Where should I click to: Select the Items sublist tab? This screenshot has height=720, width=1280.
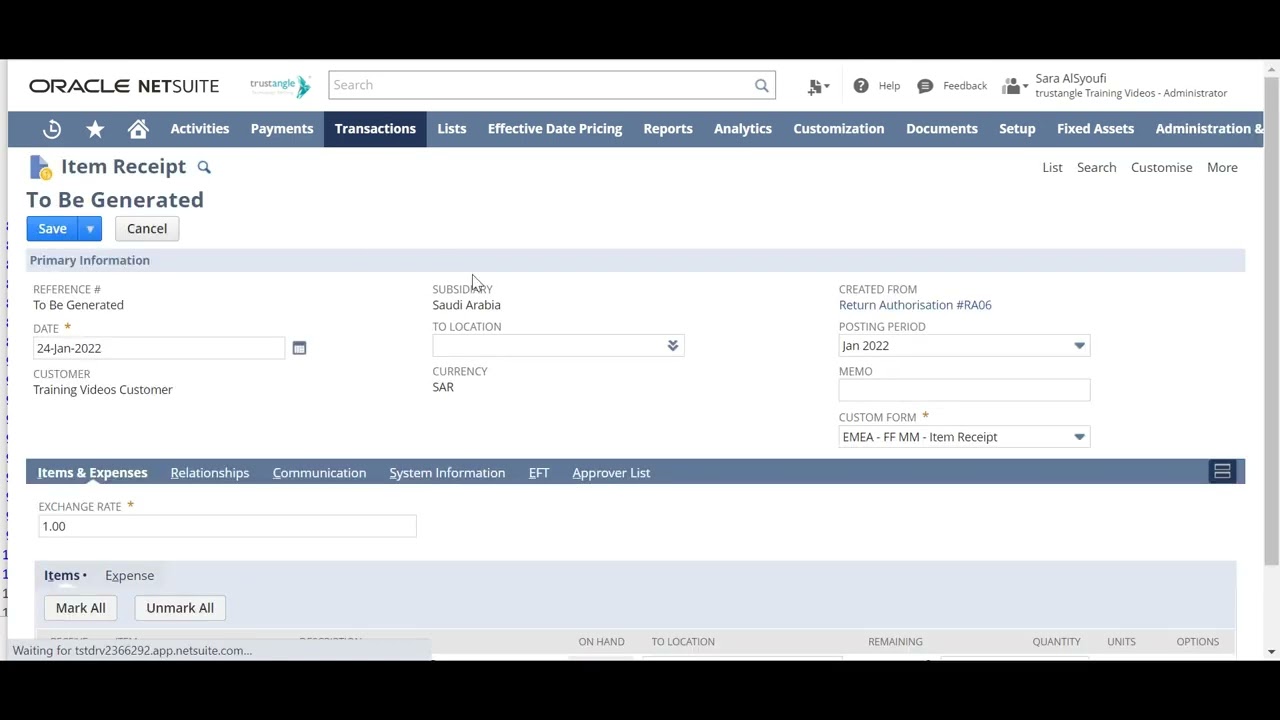[64, 576]
